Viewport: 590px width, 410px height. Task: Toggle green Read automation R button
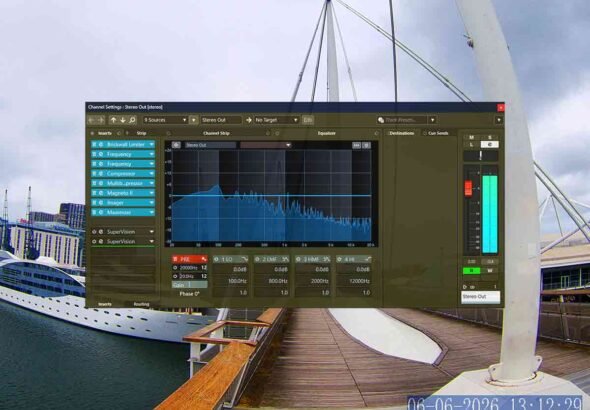[471, 270]
